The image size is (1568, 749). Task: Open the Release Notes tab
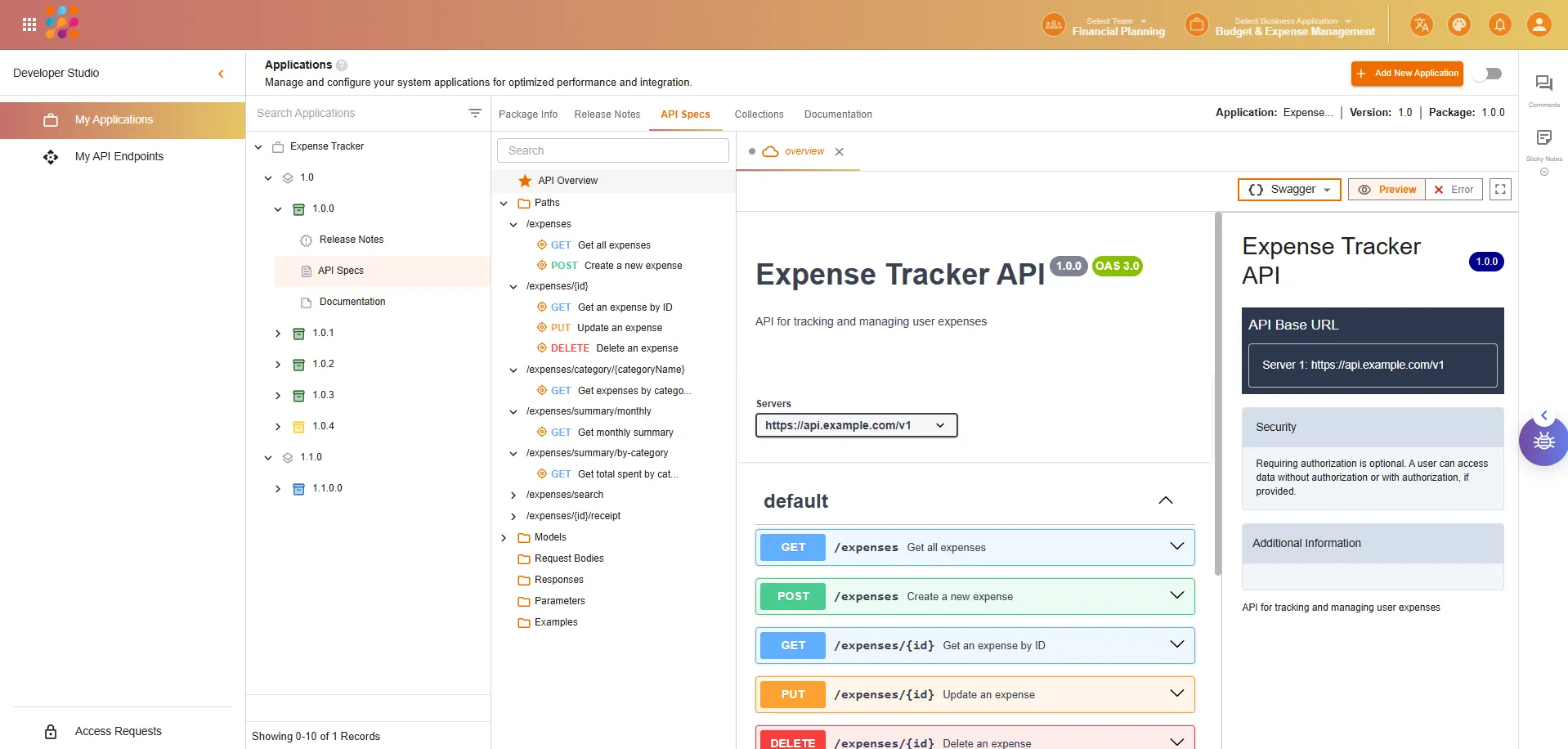607,114
